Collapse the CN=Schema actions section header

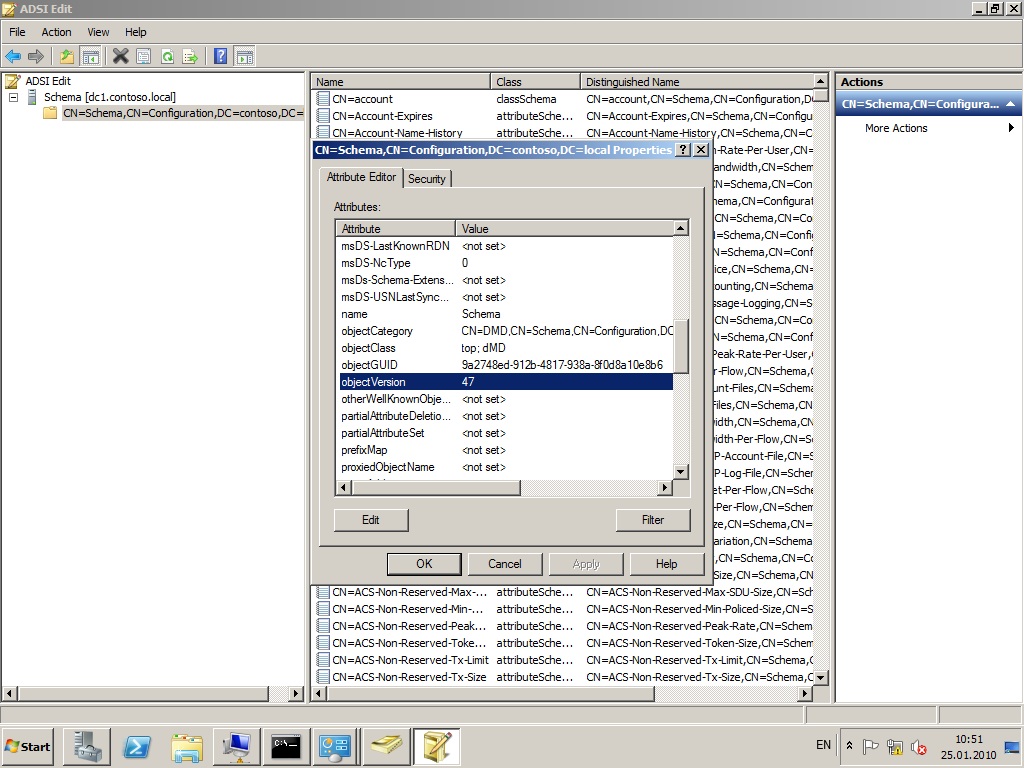click(x=1010, y=104)
